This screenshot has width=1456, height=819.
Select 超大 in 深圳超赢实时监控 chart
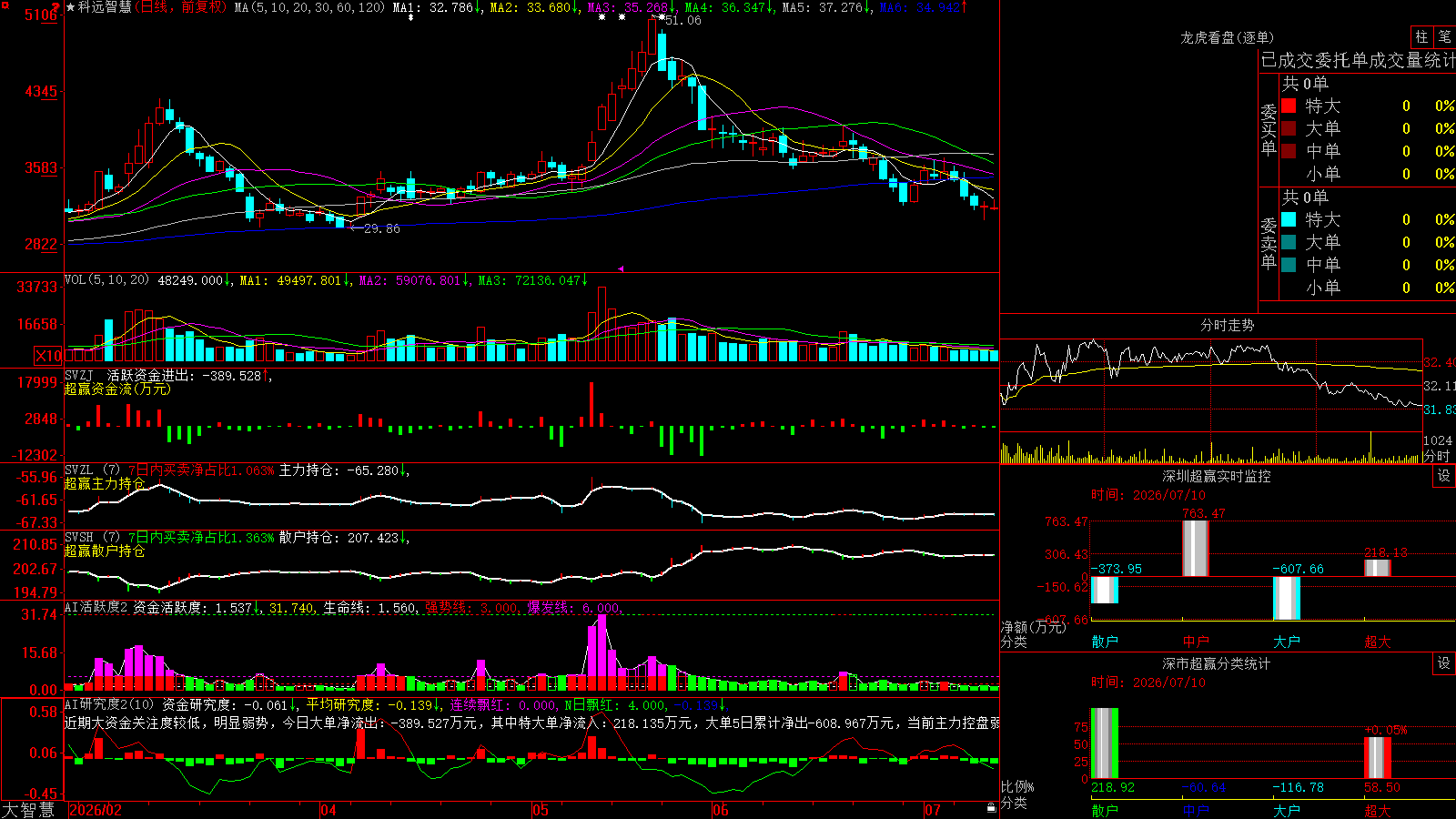click(x=1378, y=642)
